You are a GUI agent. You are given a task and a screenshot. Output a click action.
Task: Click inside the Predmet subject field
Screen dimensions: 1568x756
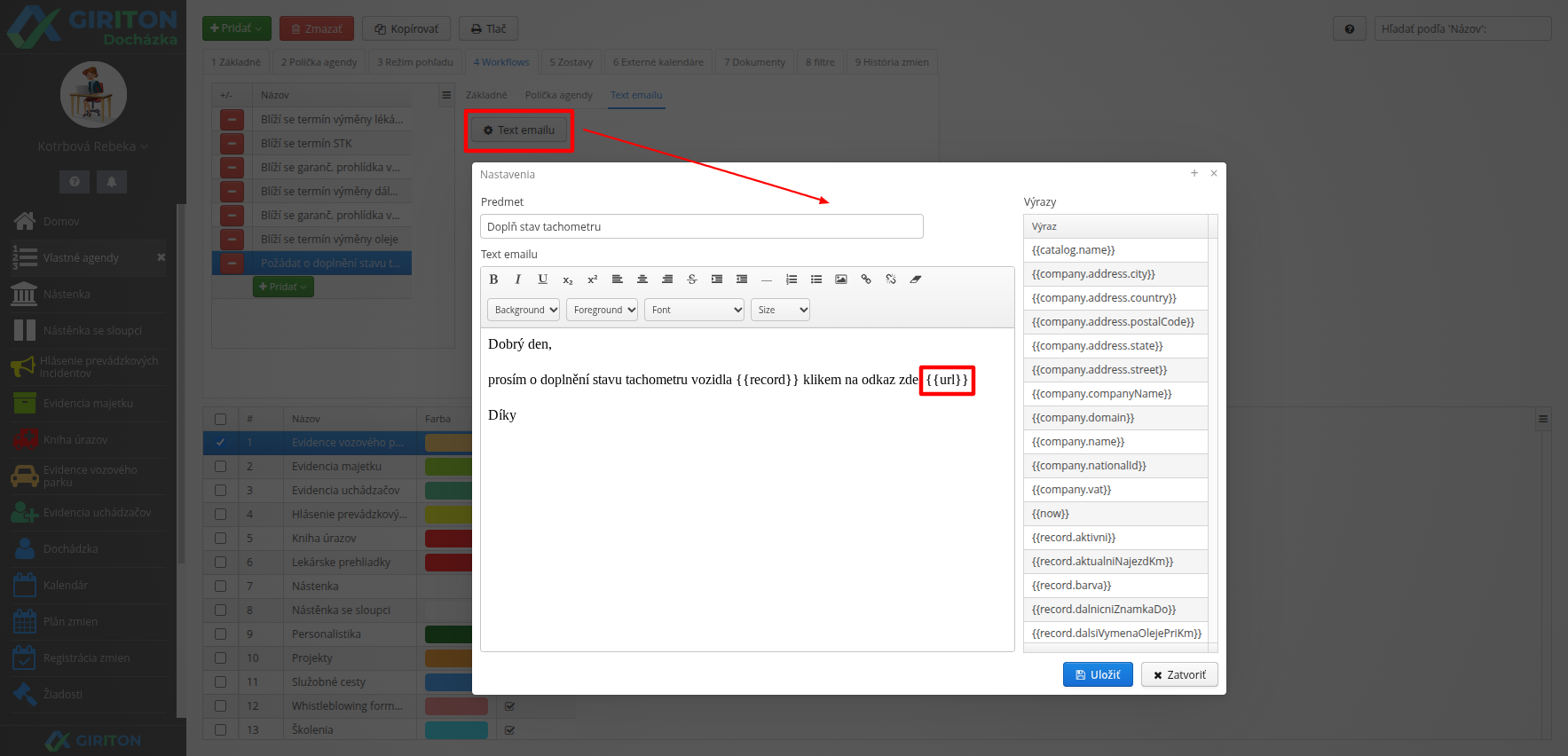coord(702,226)
